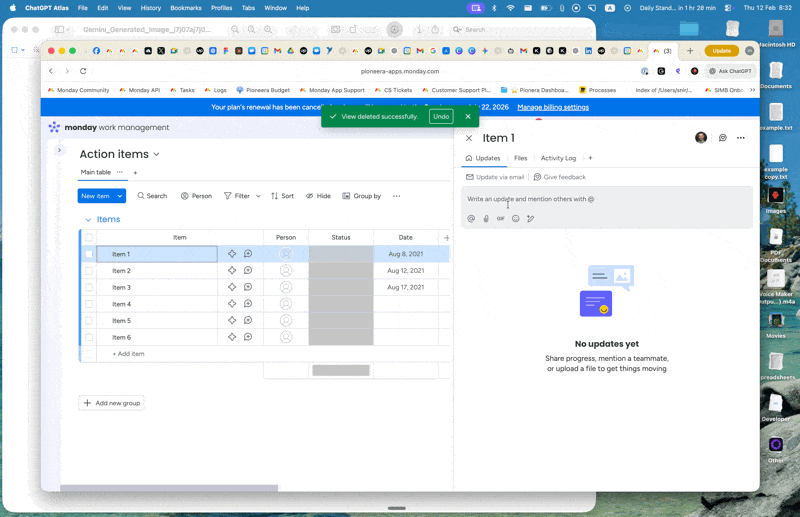Open the Action items board title dropdown

[156, 154]
